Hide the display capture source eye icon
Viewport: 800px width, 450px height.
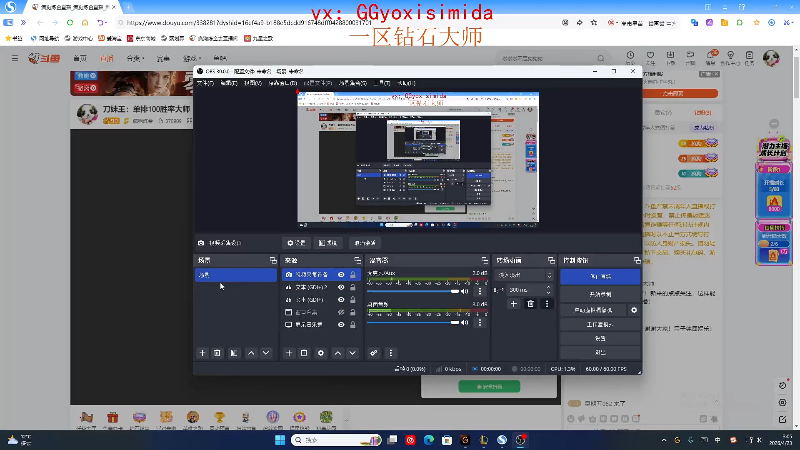341,324
